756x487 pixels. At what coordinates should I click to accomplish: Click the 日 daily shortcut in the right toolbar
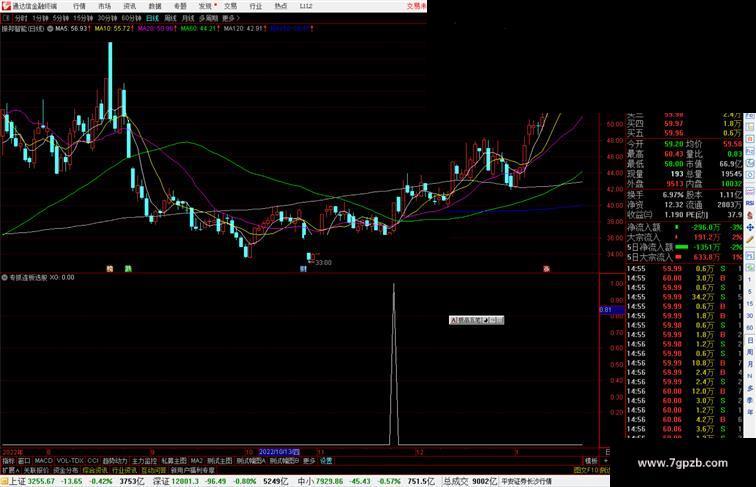750,340
